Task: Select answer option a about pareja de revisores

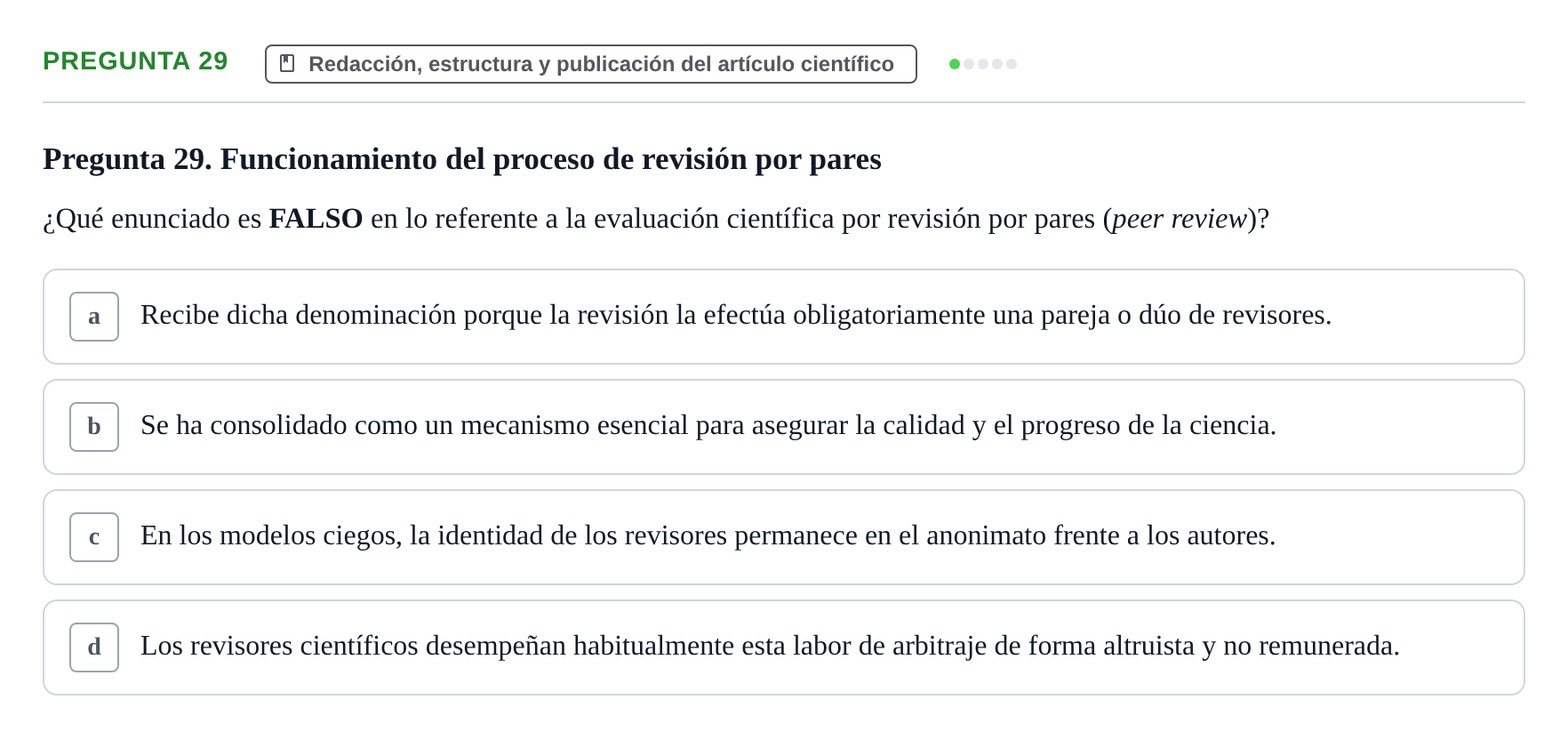Action: 783,317
